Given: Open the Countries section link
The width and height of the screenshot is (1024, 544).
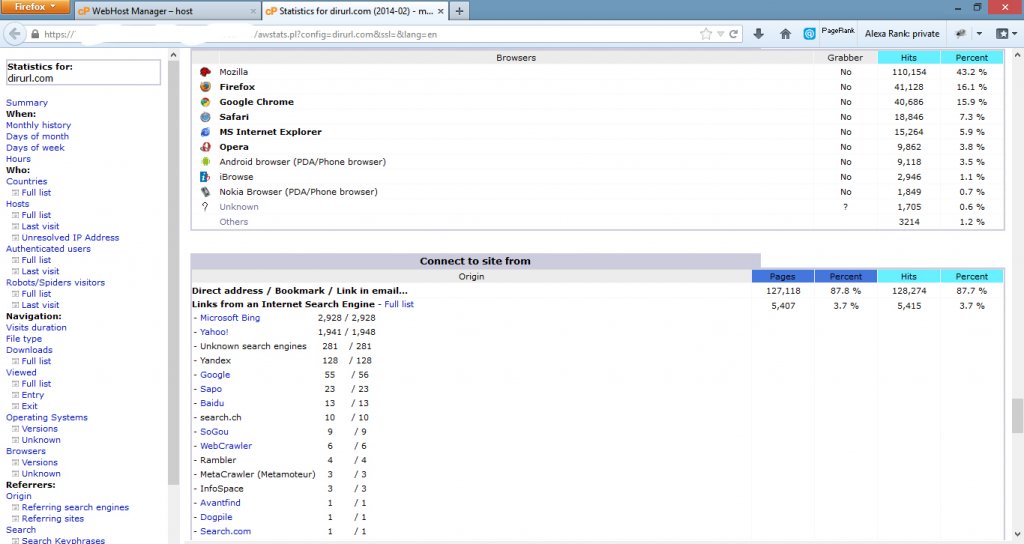Looking at the screenshot, I should pos(27,181).
